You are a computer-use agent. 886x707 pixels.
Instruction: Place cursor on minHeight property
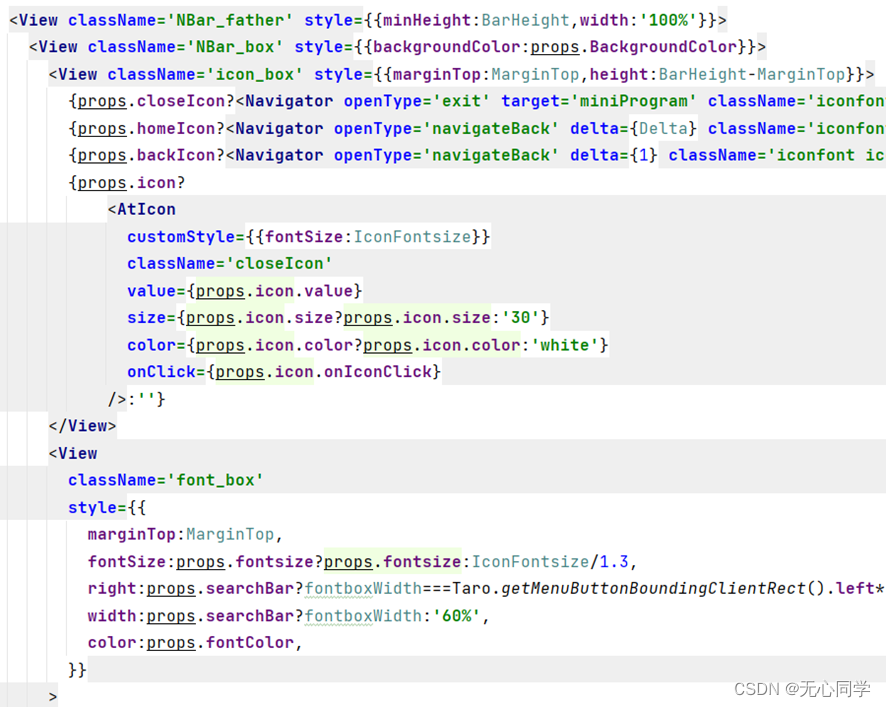[427, 20]
